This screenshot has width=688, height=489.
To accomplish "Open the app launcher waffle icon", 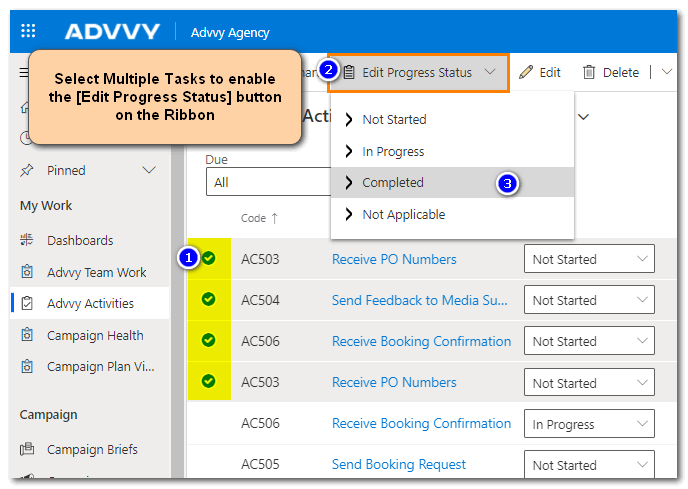I will coord(28,32).
